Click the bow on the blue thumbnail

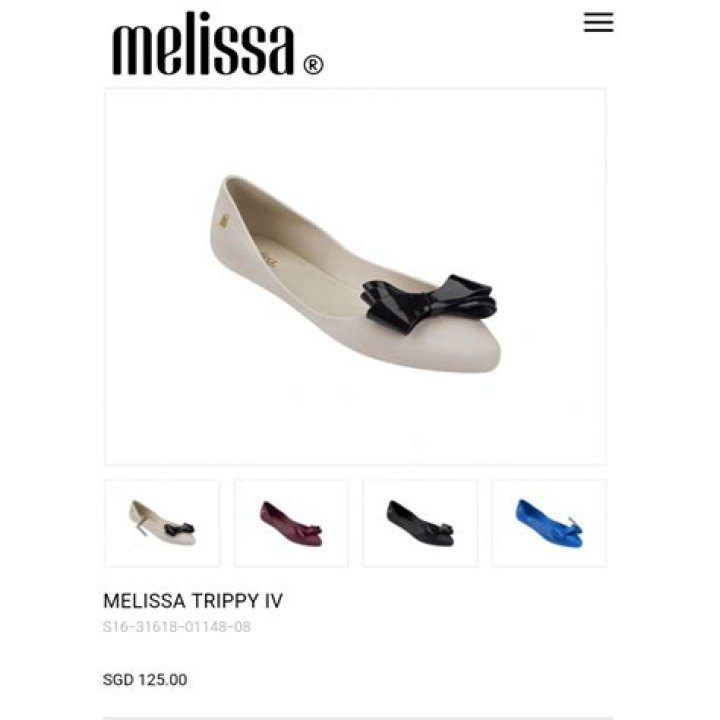coord(572,527)
